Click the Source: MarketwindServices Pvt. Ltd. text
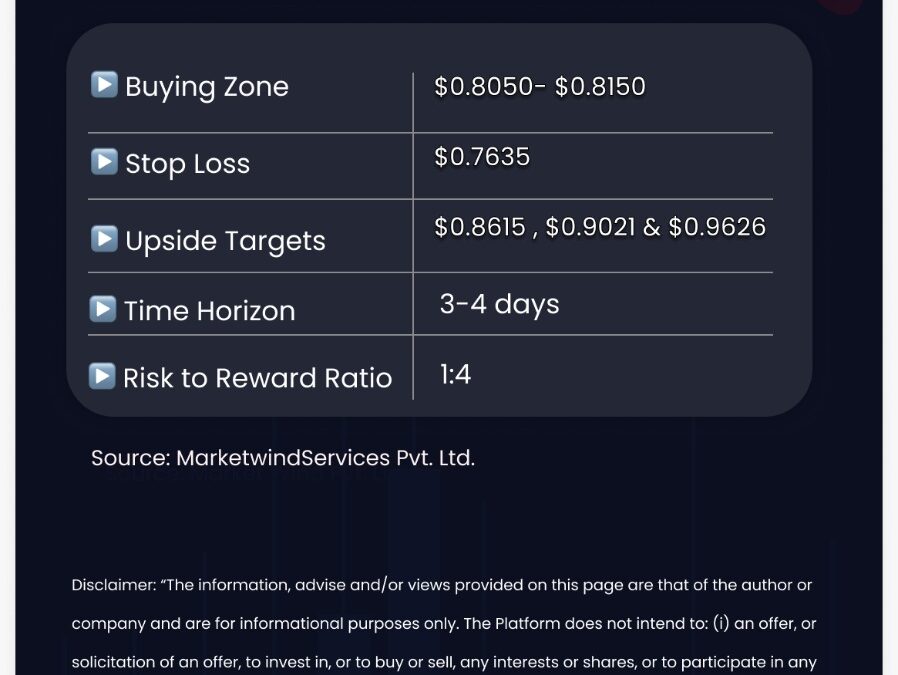Image resolution: width=898 pixels, height=675 pixels. point(283,458)
